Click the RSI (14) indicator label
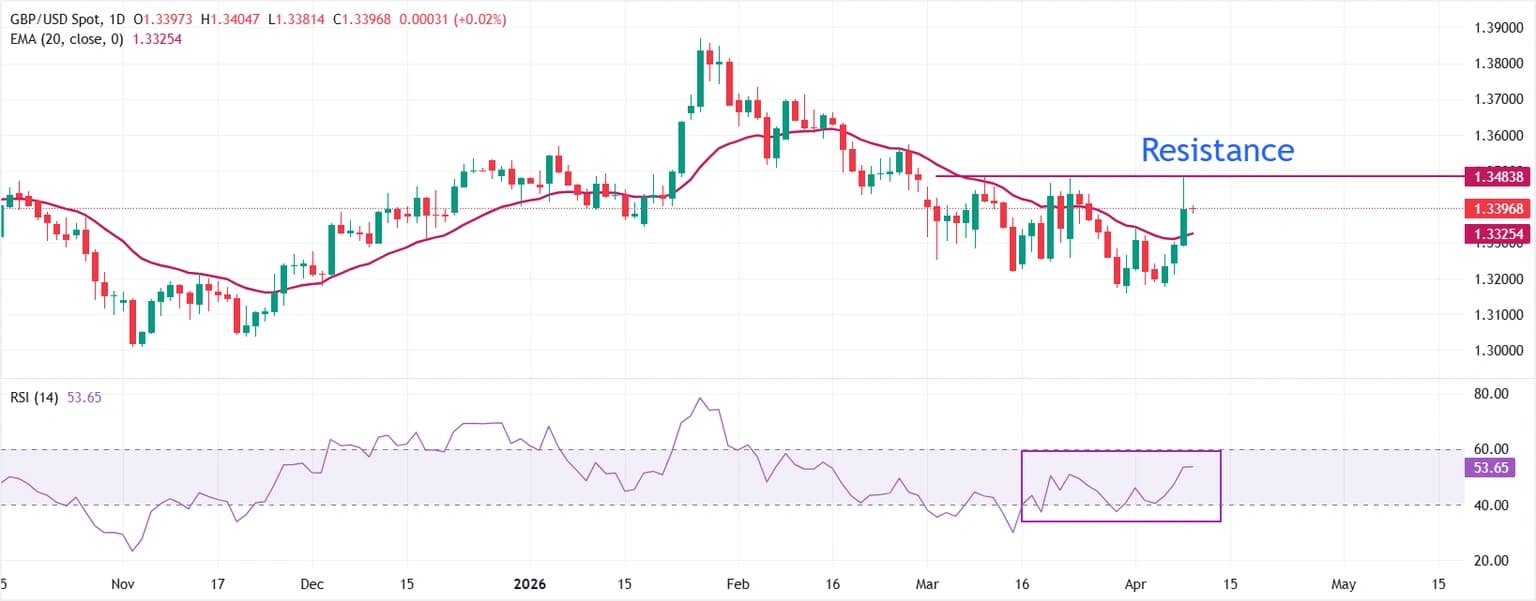1536x601 pixels. point(32,397)
